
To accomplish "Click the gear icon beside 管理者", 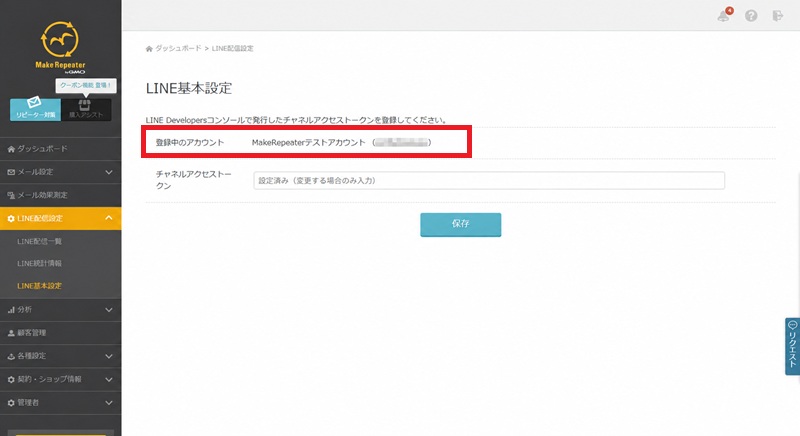I will (11, 403).
